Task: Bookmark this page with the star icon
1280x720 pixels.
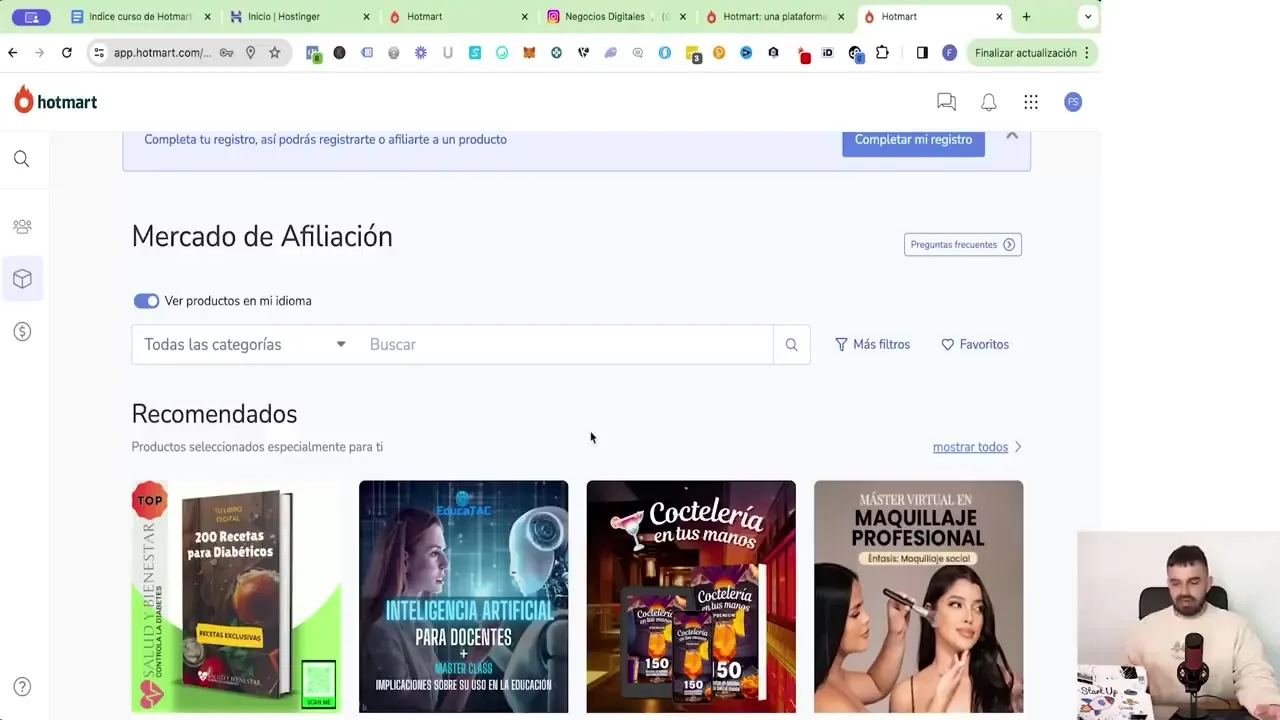Action: (x=275, y=53)
